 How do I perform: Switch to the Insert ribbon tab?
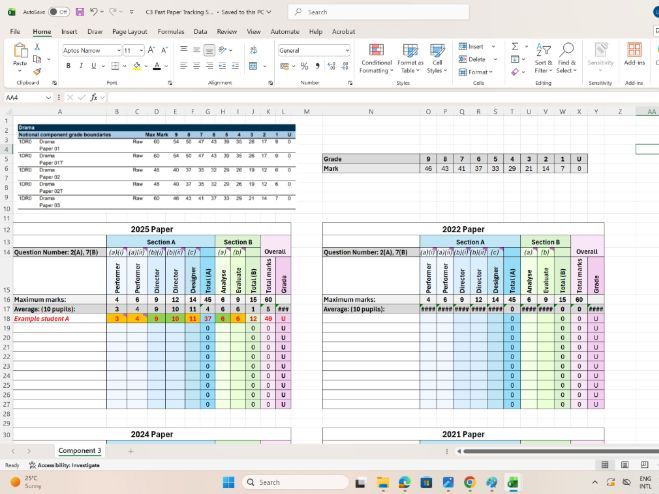pos(69,32)
